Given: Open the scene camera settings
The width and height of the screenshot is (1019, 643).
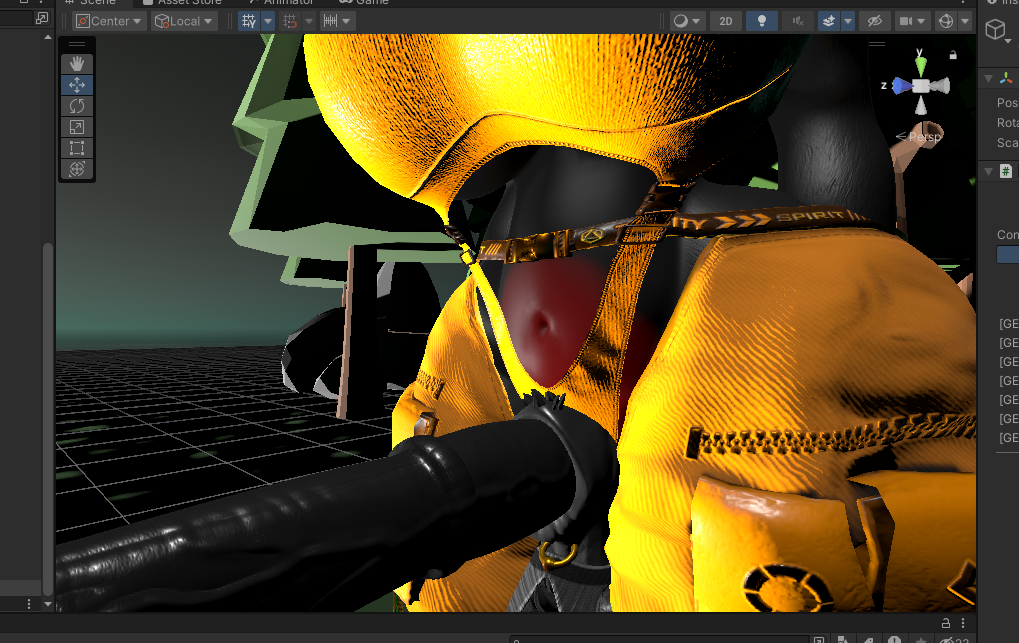Looking at the screenshot, I should point(912,21).
